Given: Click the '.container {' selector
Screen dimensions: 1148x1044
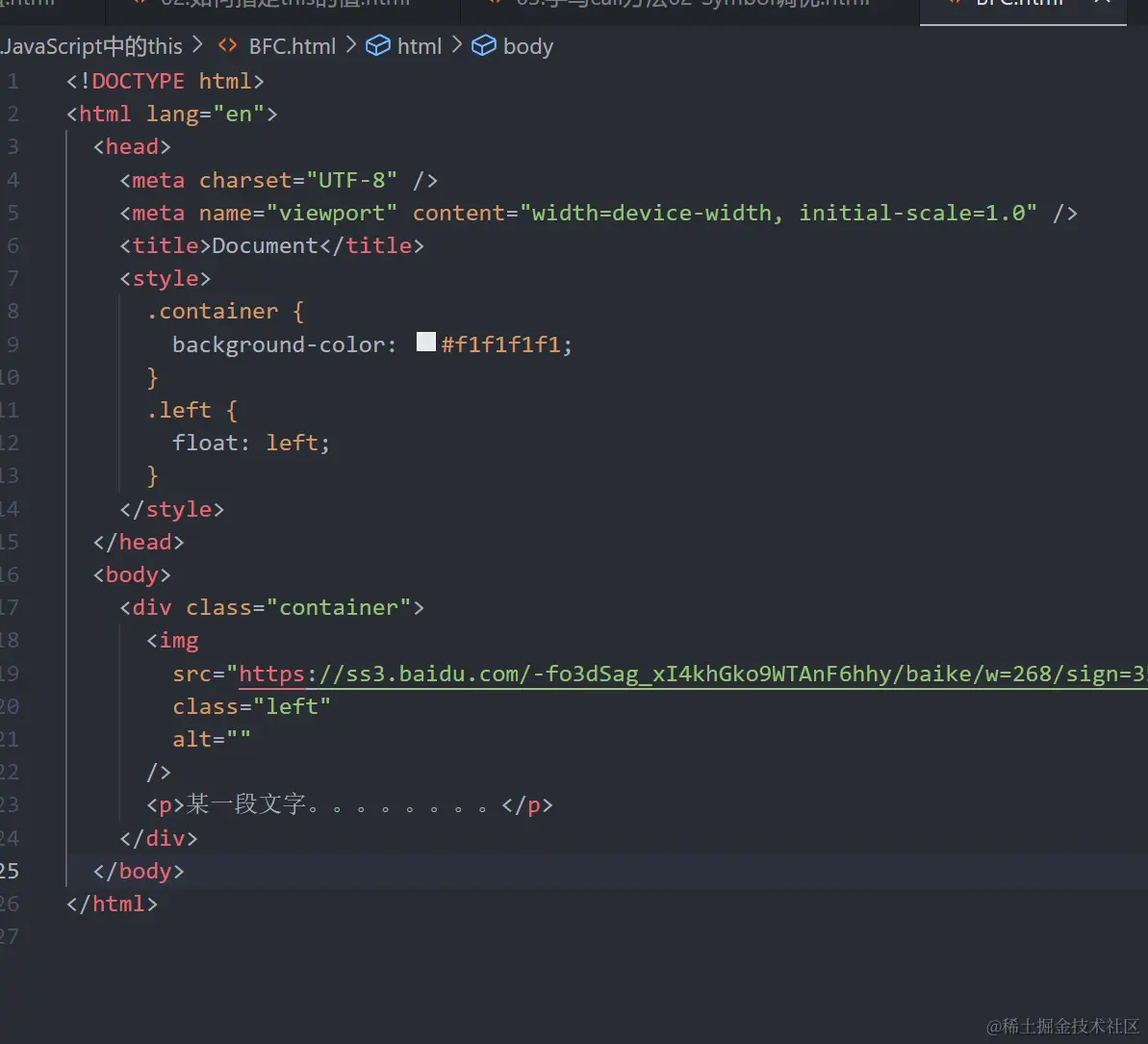Looking at the screenshot, I should 225,311.
